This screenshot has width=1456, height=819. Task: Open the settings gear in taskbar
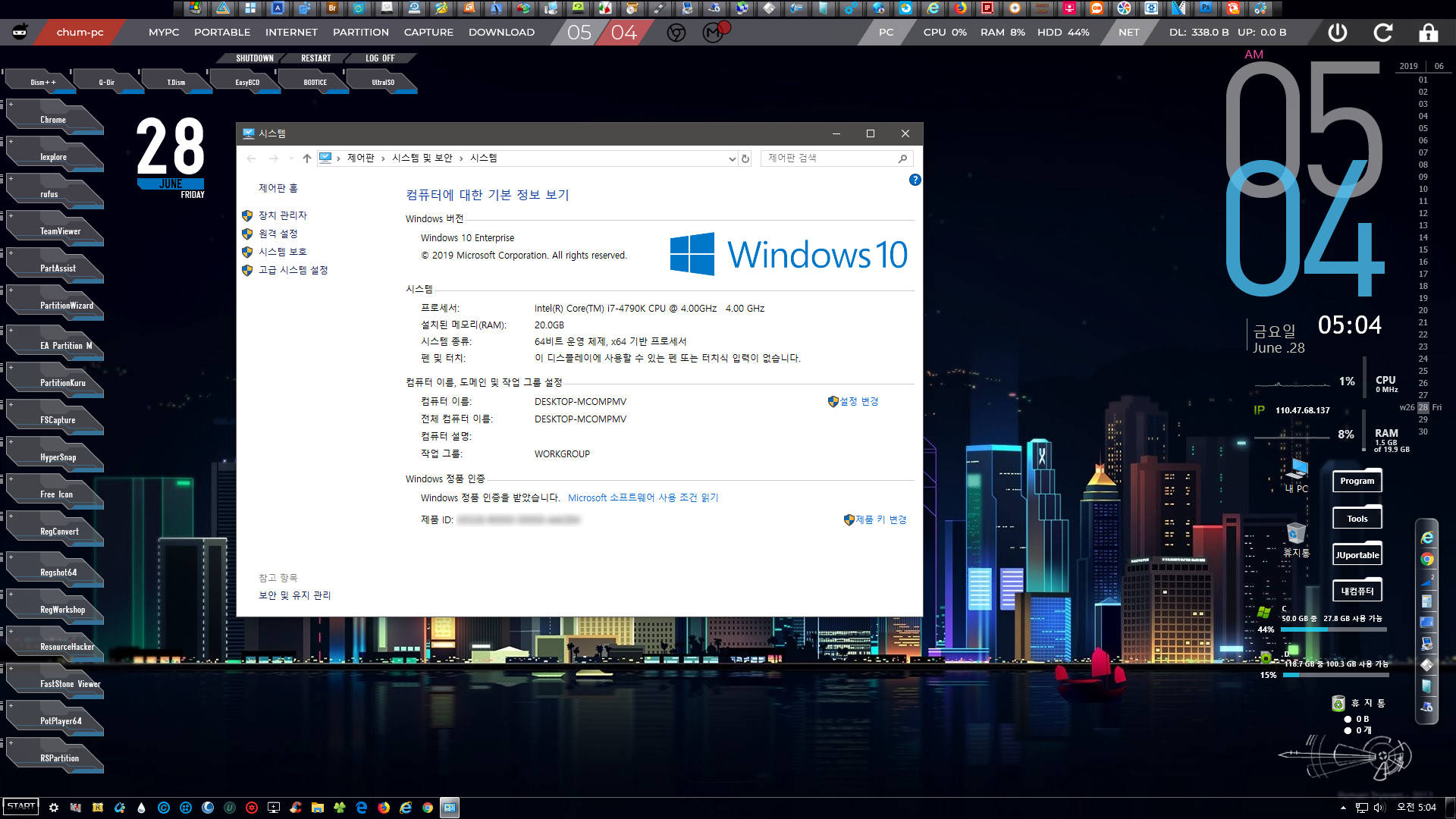[x=53, y=808]
